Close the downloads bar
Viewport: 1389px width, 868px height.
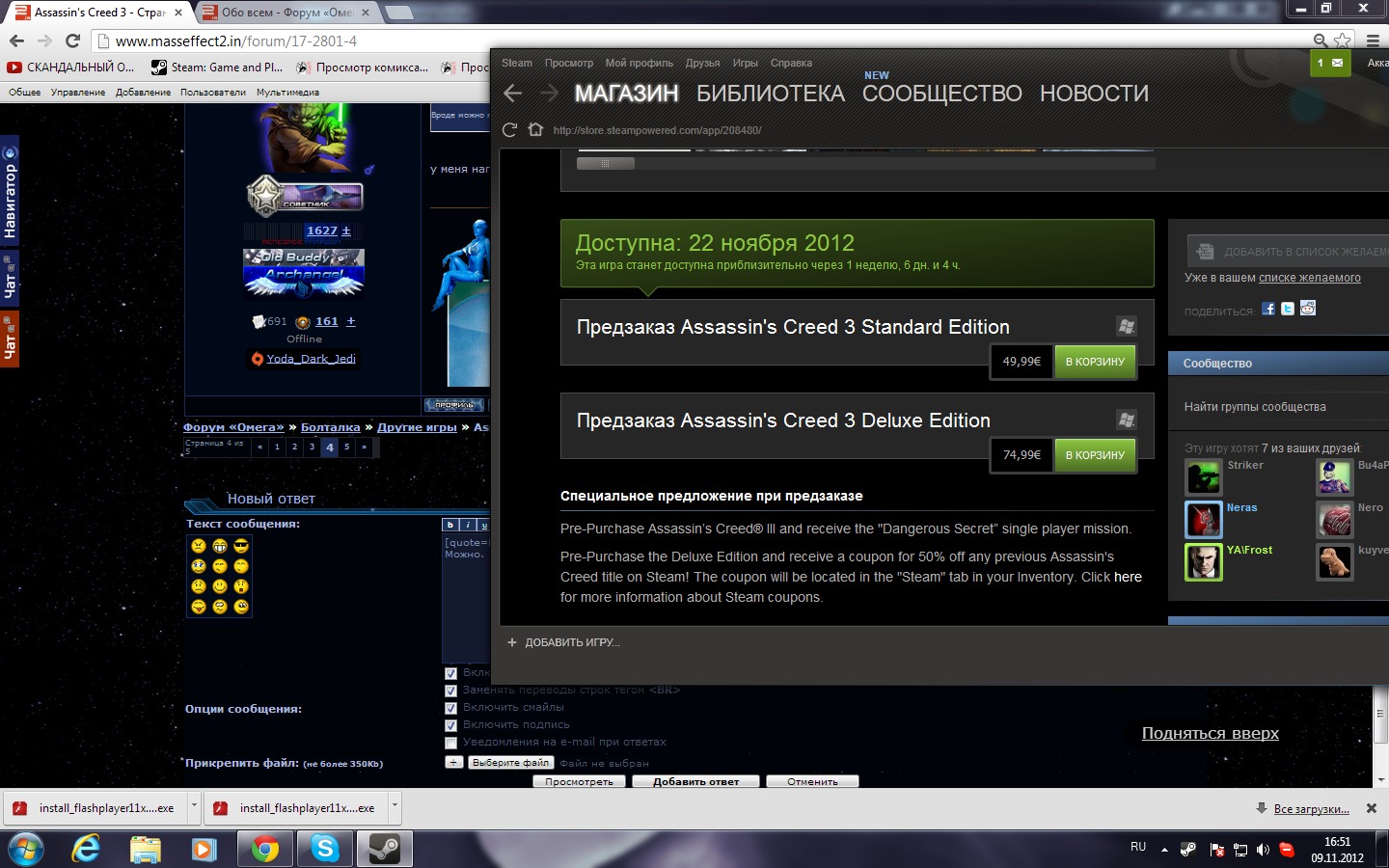click(1372, 808)
